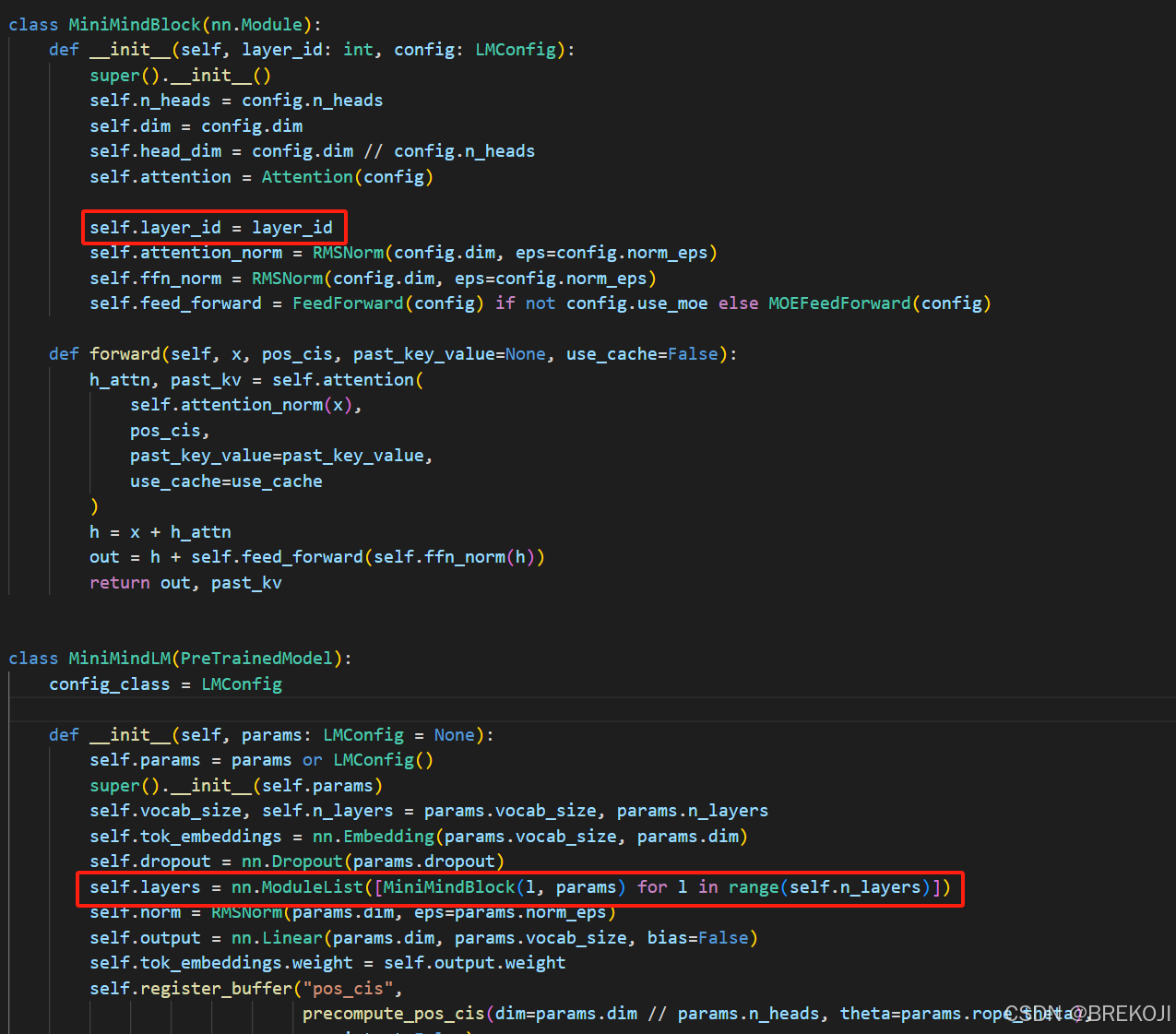Image resolution: width=1176 pixels, height=1034 pixels.
Task: Click the config_class = LMConfig line
Action: 166,683
